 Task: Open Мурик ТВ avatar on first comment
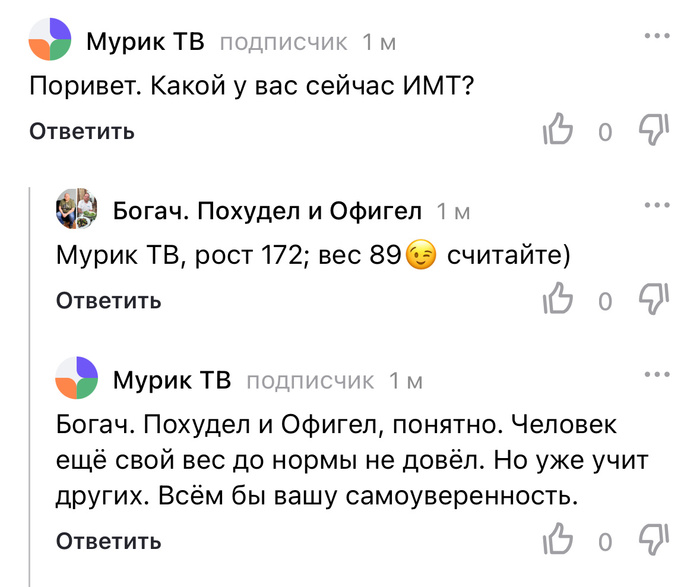[x=49, y=41]
